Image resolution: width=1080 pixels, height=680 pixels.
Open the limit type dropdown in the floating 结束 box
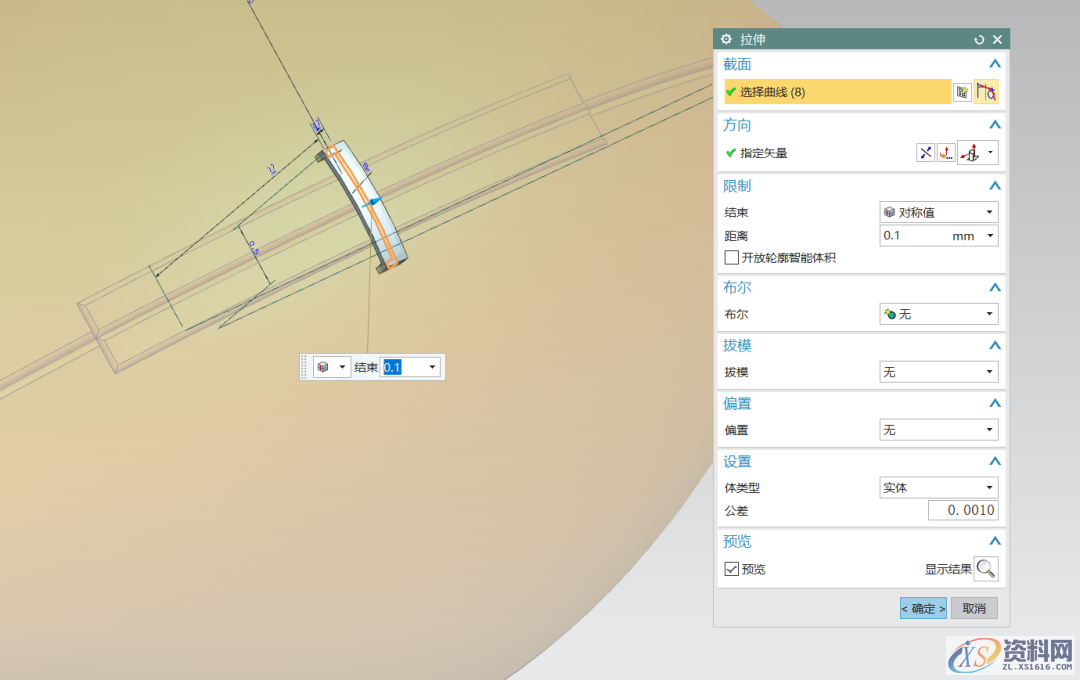pyautogui.click(x=331, y=367)
